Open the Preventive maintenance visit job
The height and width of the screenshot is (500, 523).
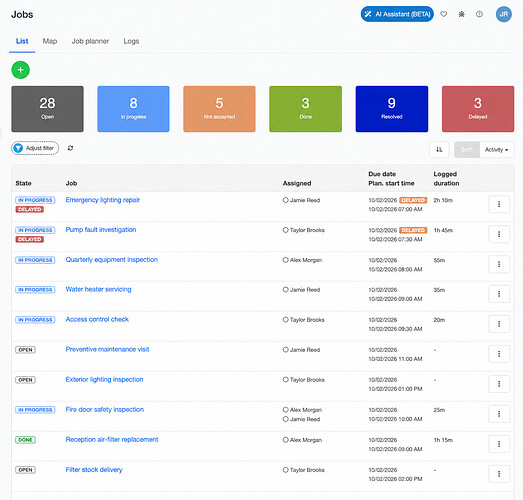point(107,349)
